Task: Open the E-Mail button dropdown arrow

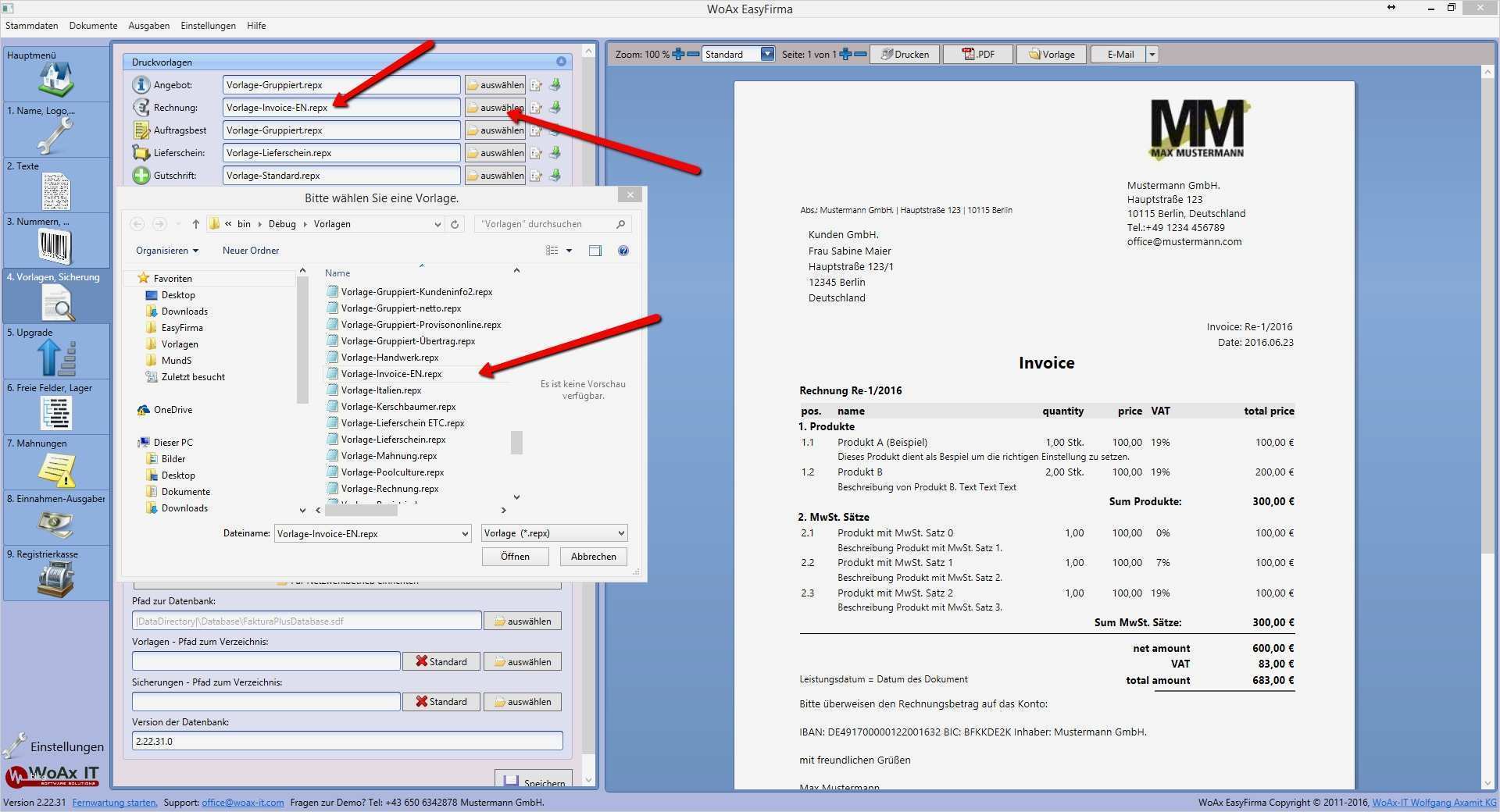Action: [x=1152, y=54]
